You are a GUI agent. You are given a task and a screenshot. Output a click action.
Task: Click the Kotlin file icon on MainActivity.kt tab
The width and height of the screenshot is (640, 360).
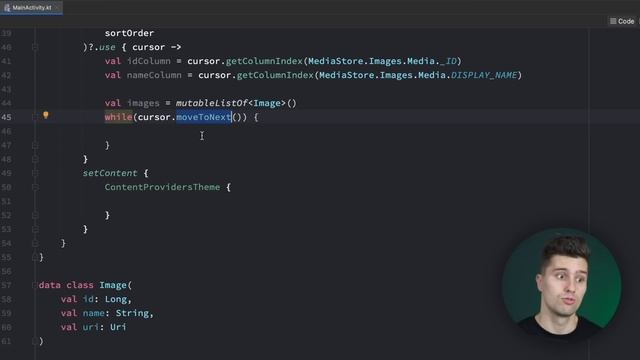click(x=7, y=8)
